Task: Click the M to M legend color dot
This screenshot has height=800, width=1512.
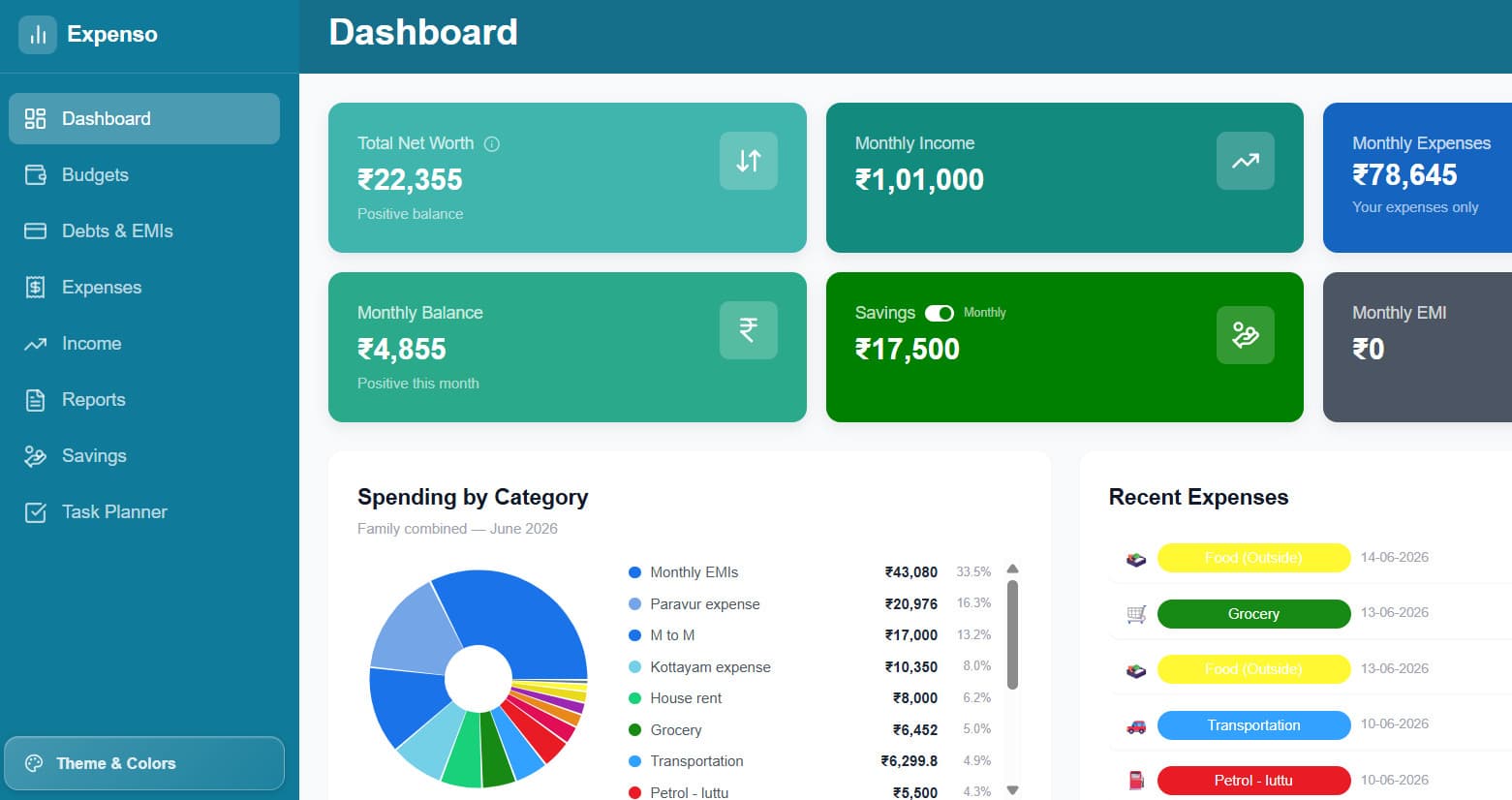Action: [x=634, y=635]
